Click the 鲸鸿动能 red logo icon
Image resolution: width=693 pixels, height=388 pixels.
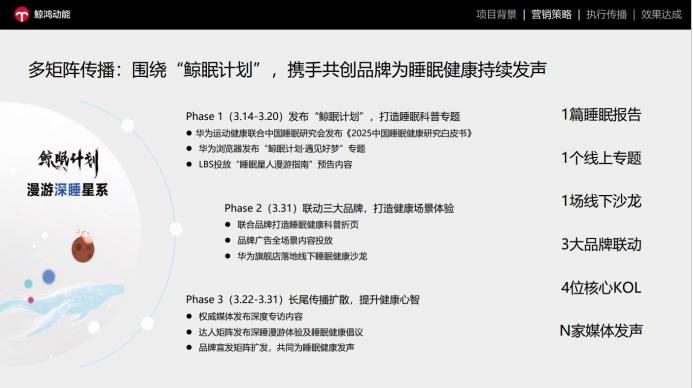click(x=21, y=15)
